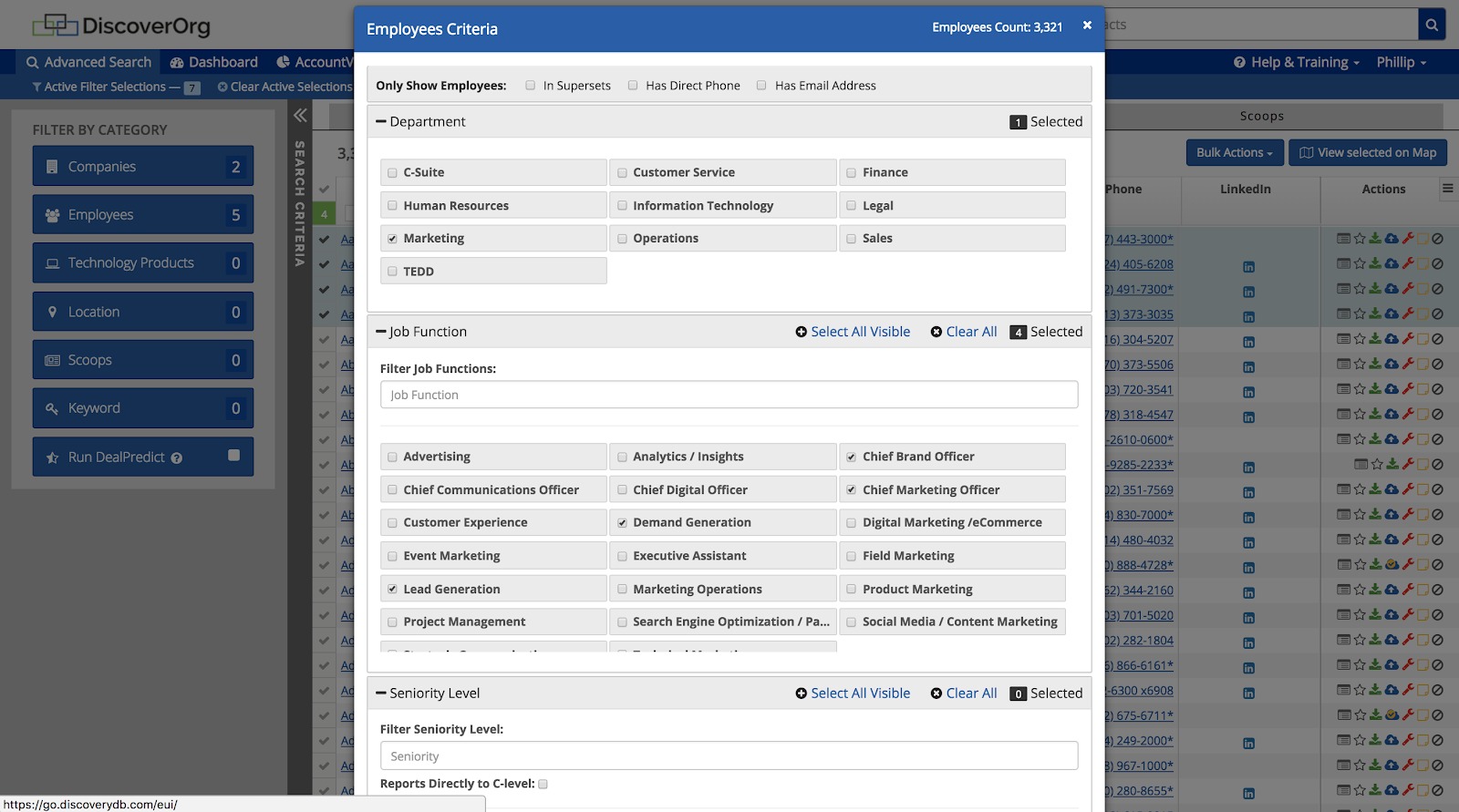The height and width of the screenshot is (812, 1459).
Task: Switch to the Dashboard tab
Action: click(214, 62)
